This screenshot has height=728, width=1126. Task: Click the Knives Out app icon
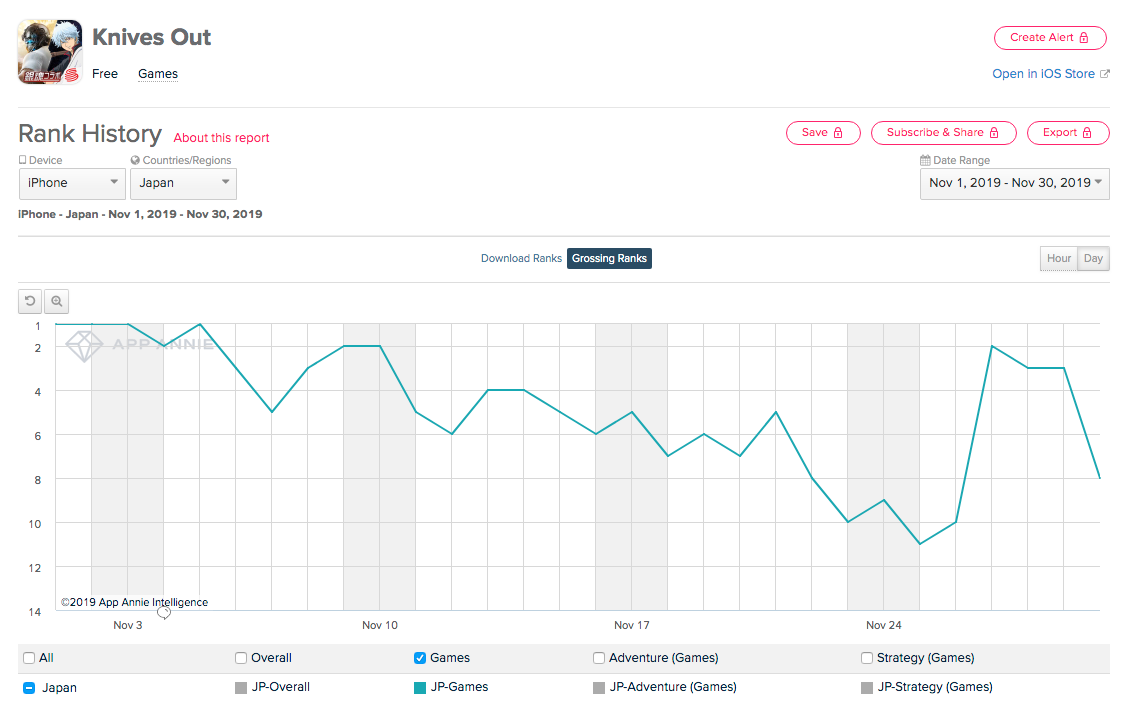50,52
